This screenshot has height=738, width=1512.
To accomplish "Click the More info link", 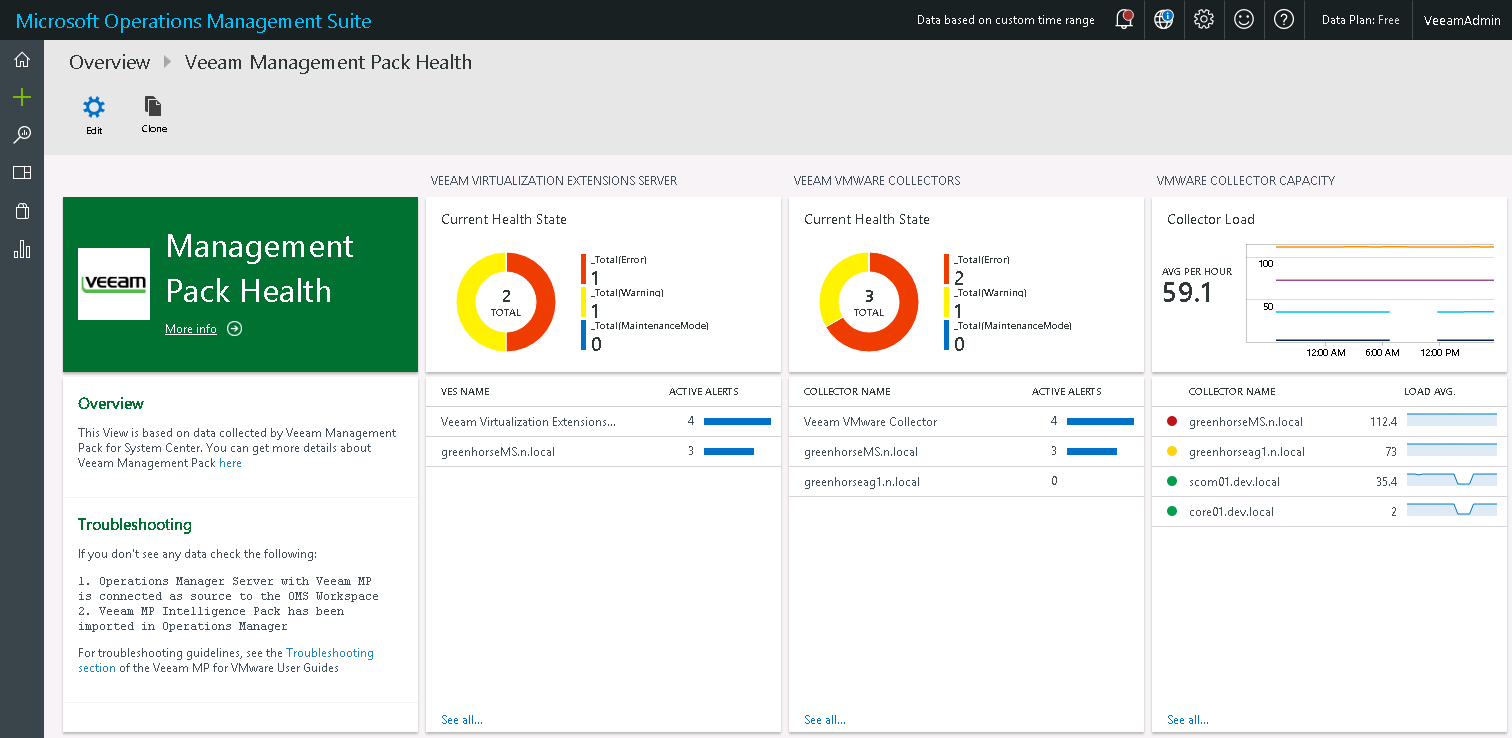I will (x=191, y=329).
